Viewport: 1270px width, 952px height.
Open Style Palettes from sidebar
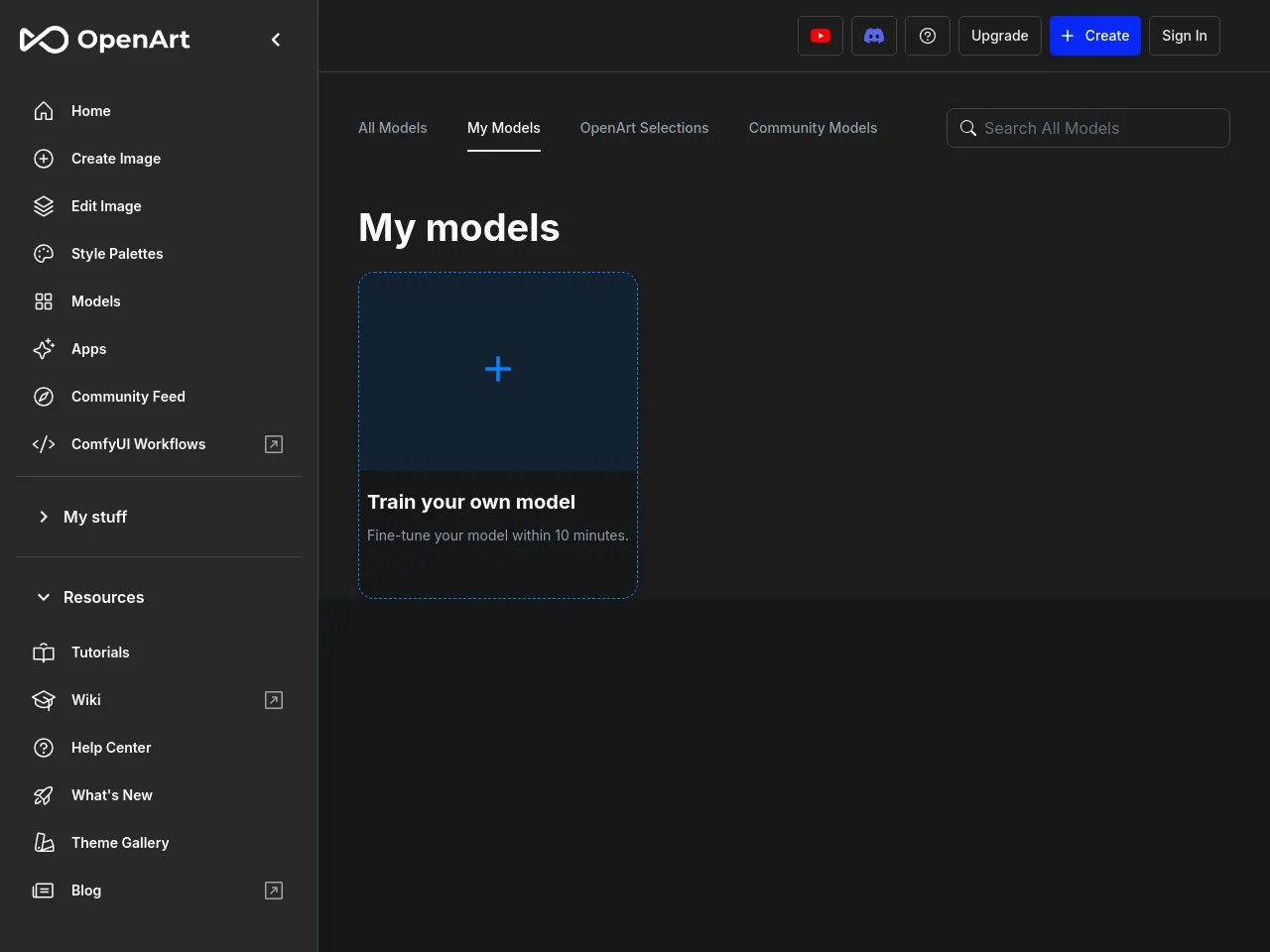click(117, 254)
